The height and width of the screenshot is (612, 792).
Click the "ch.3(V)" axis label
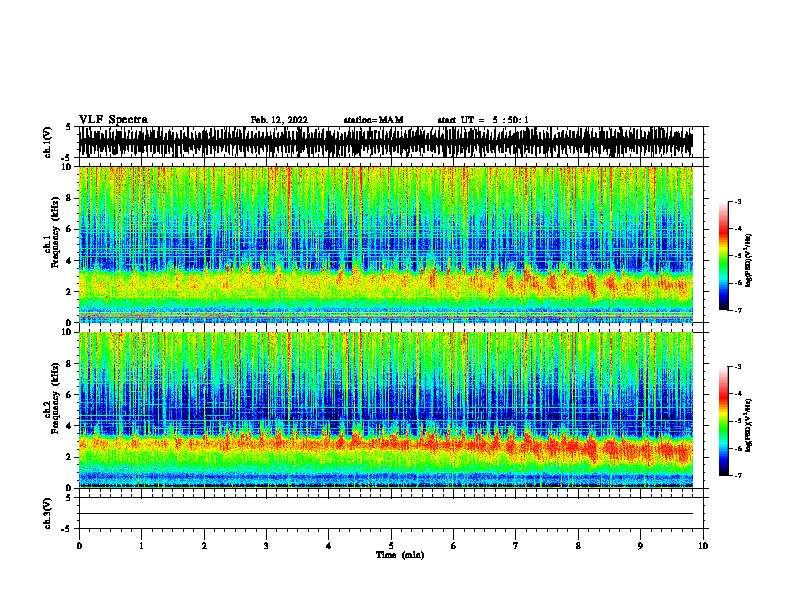tap(48, 513)
